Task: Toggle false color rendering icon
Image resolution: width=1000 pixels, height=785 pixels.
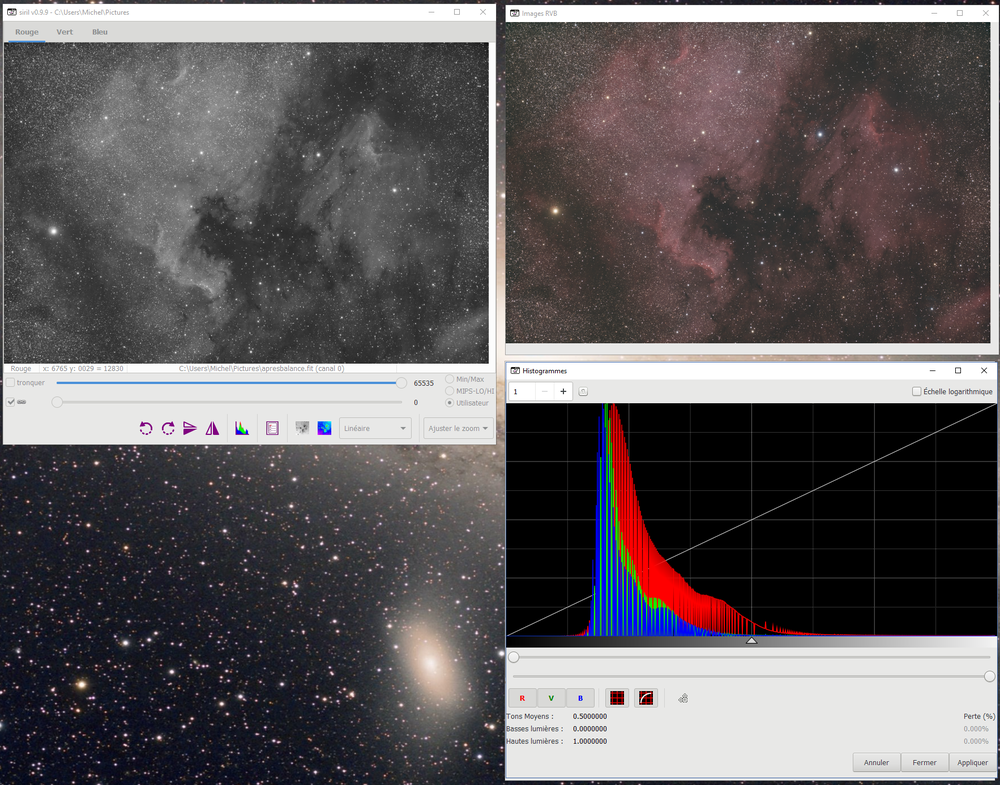Action: (x=324, y=428)
